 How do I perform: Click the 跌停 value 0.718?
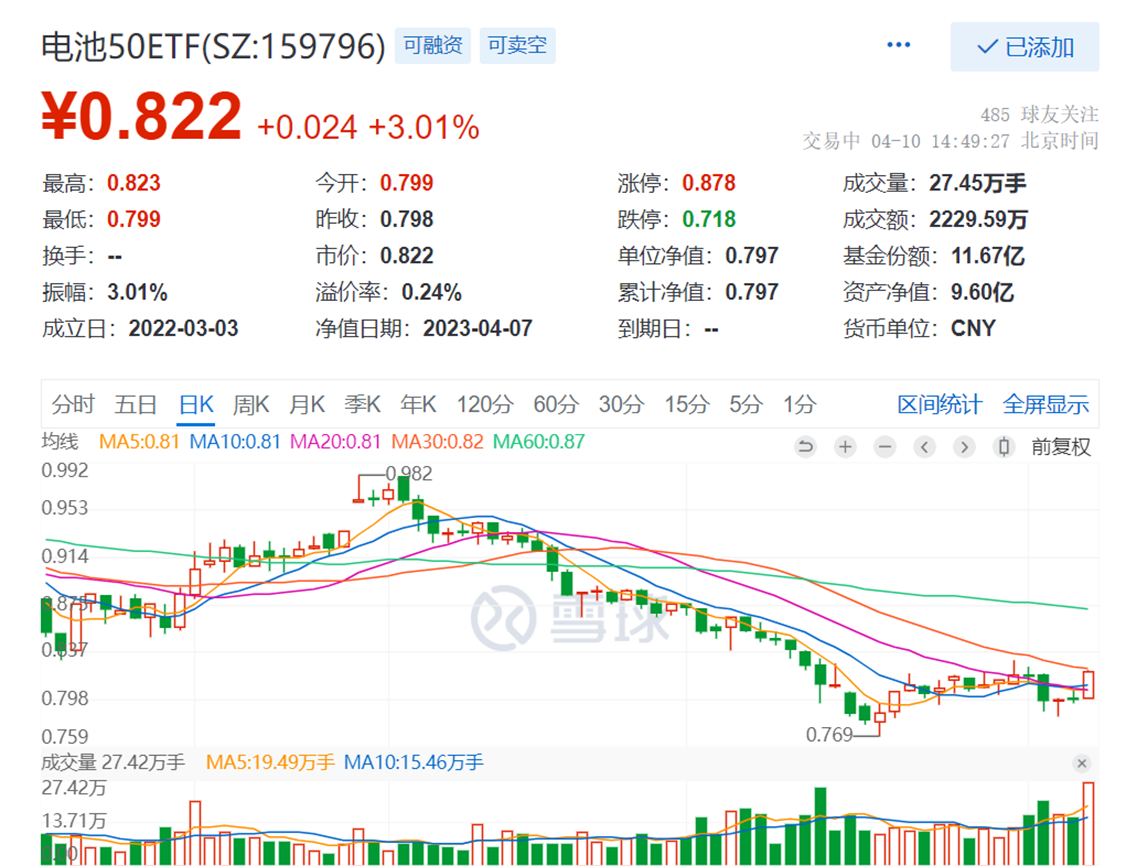(709, 219)
